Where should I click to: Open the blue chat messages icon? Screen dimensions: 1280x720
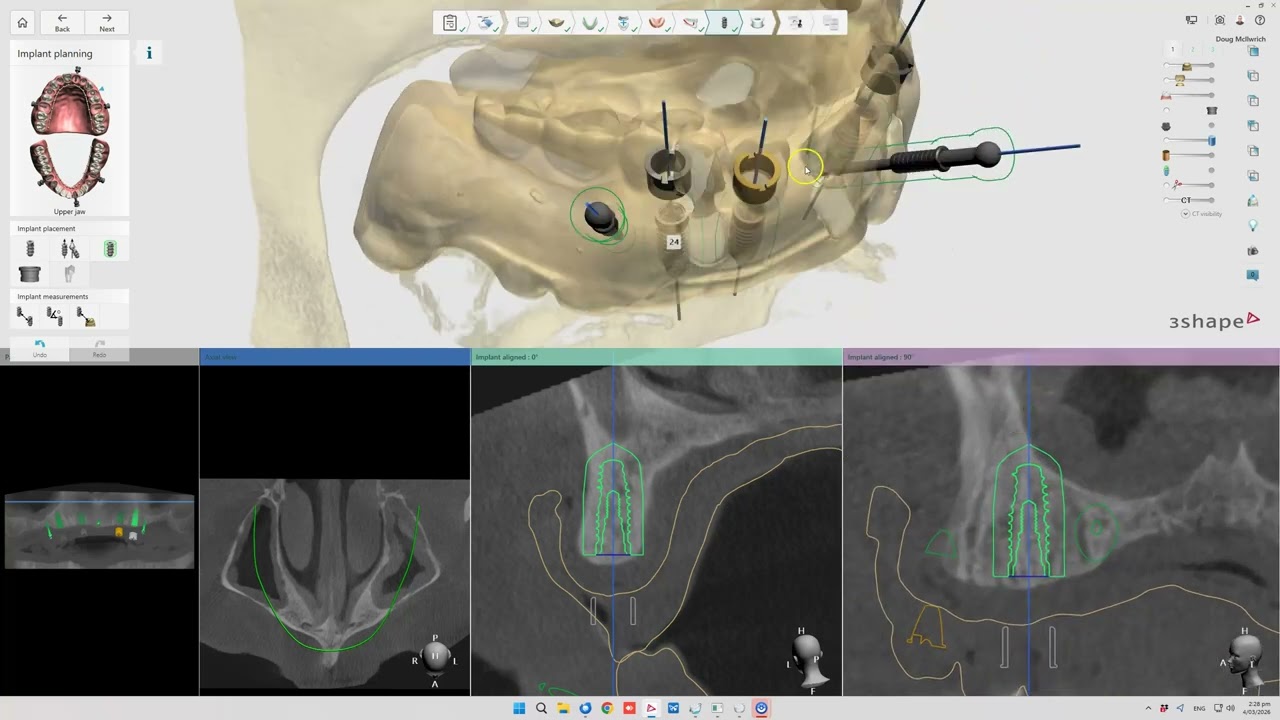tap(1253, 274)
